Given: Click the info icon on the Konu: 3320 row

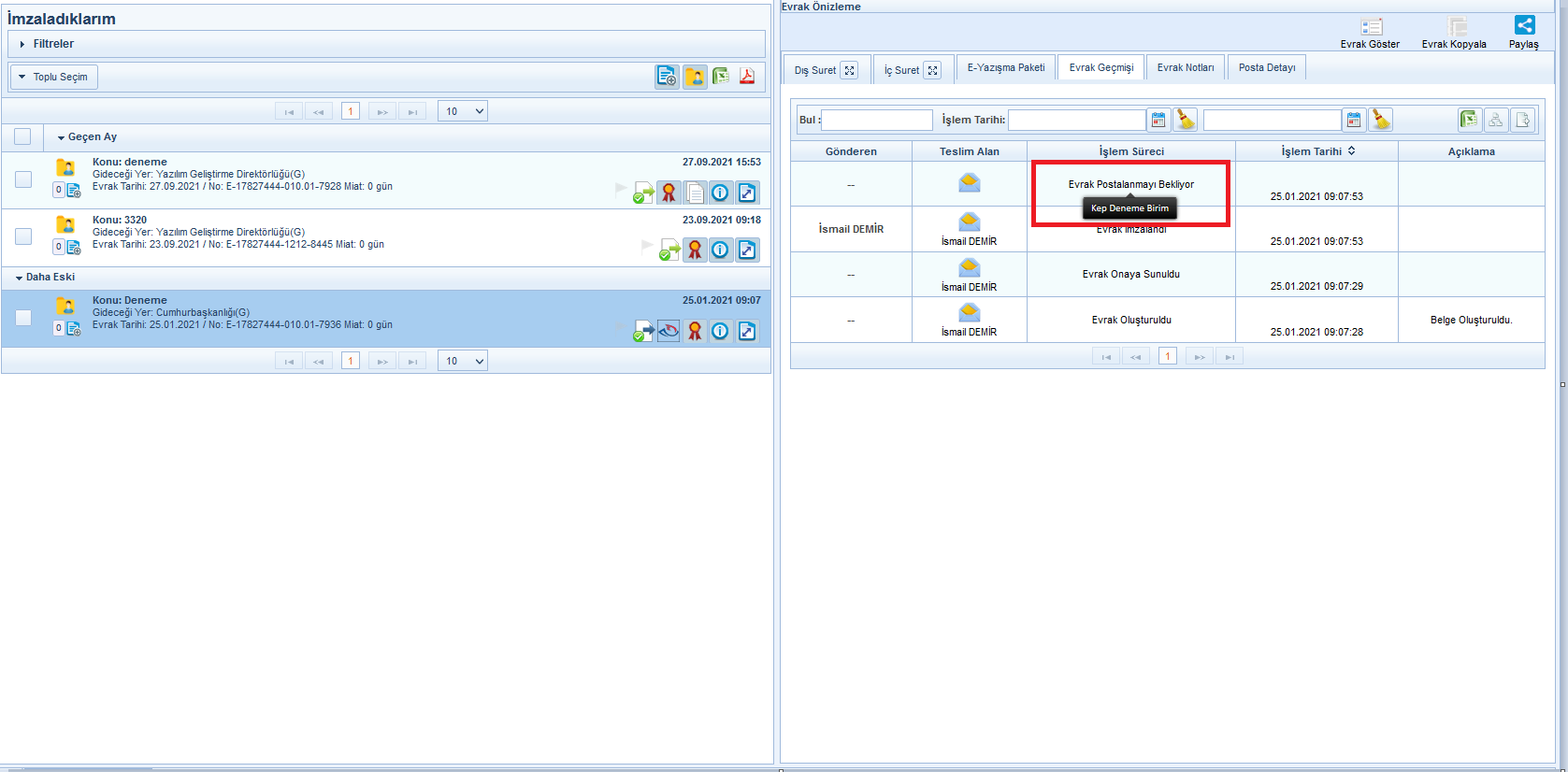Looking at the screenshot, I should (x=720, y=250).
